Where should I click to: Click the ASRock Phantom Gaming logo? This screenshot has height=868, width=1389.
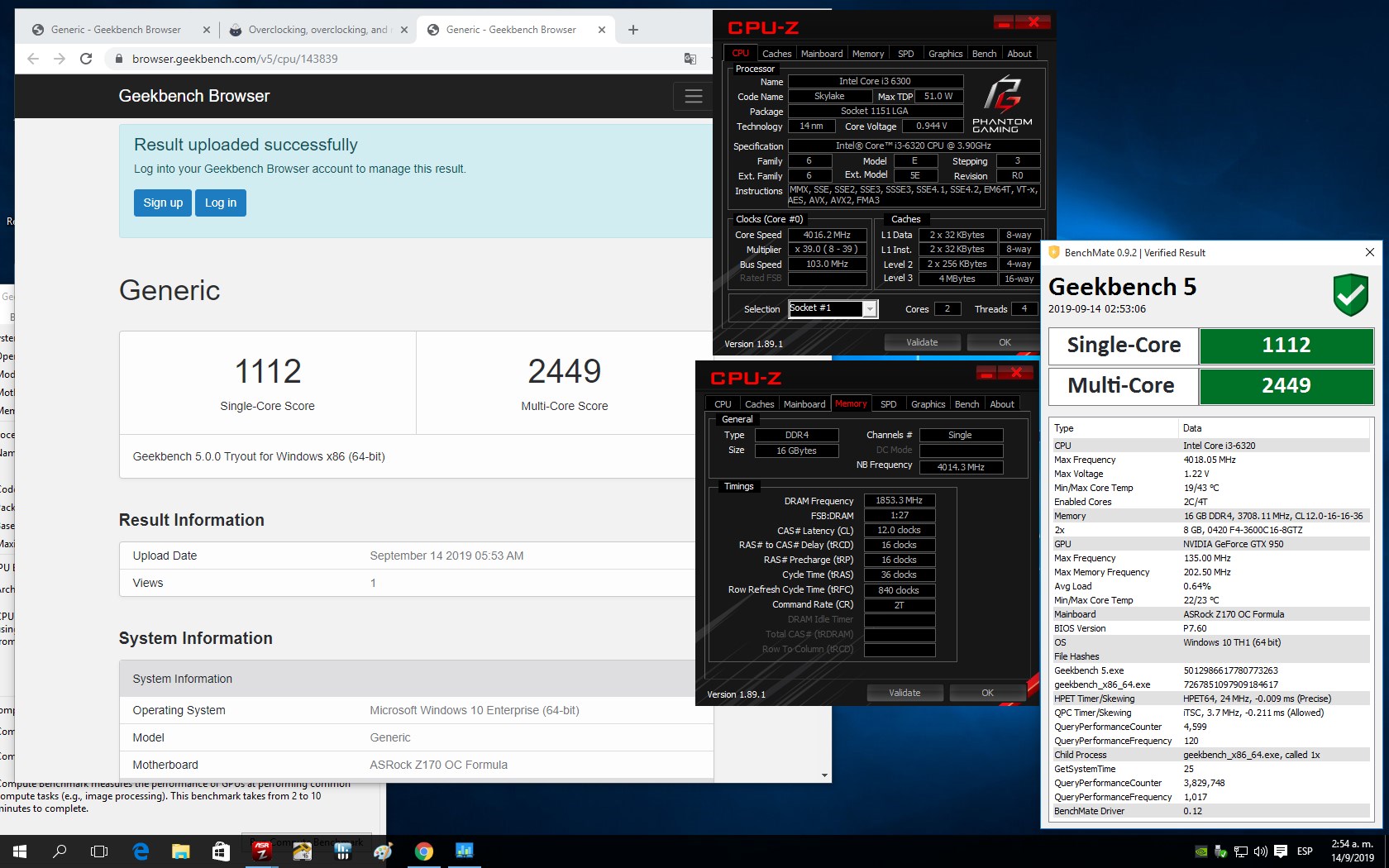[1002, 104]
